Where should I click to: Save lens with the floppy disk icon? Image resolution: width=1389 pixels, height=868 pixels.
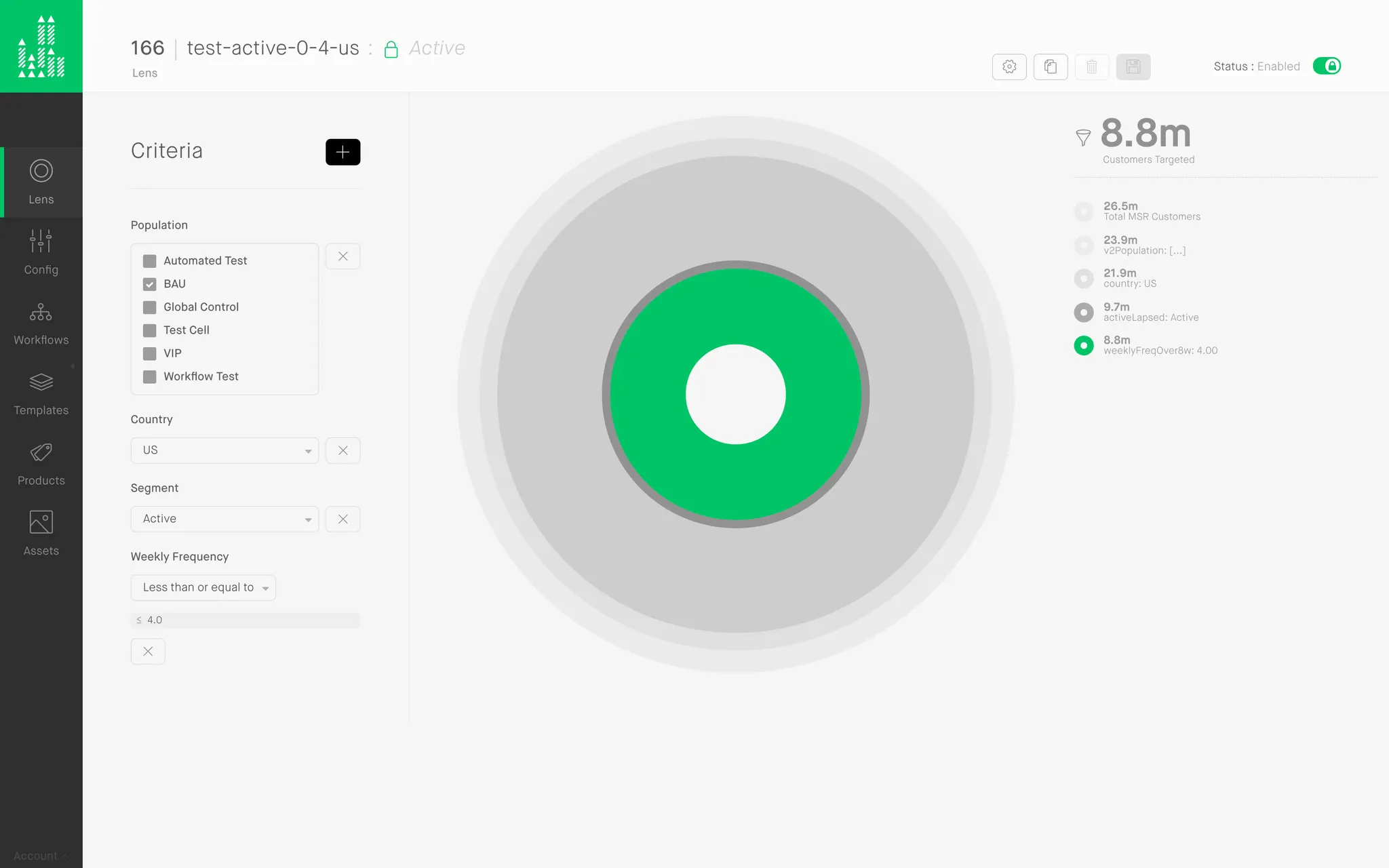click(x=1133, y=66)
